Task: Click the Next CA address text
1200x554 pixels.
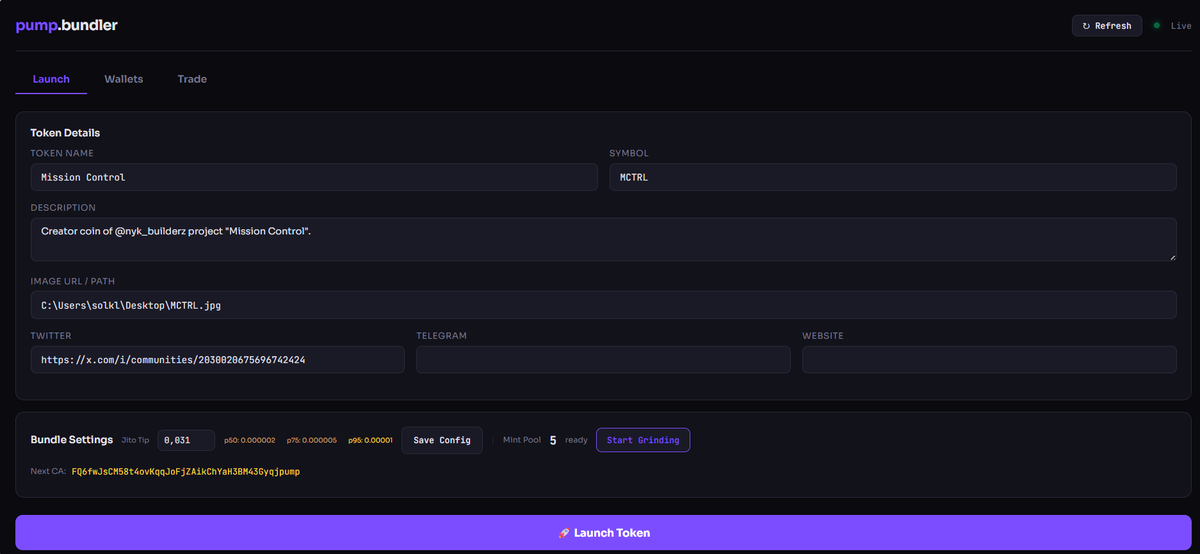Action: click(x=186, y=470)
